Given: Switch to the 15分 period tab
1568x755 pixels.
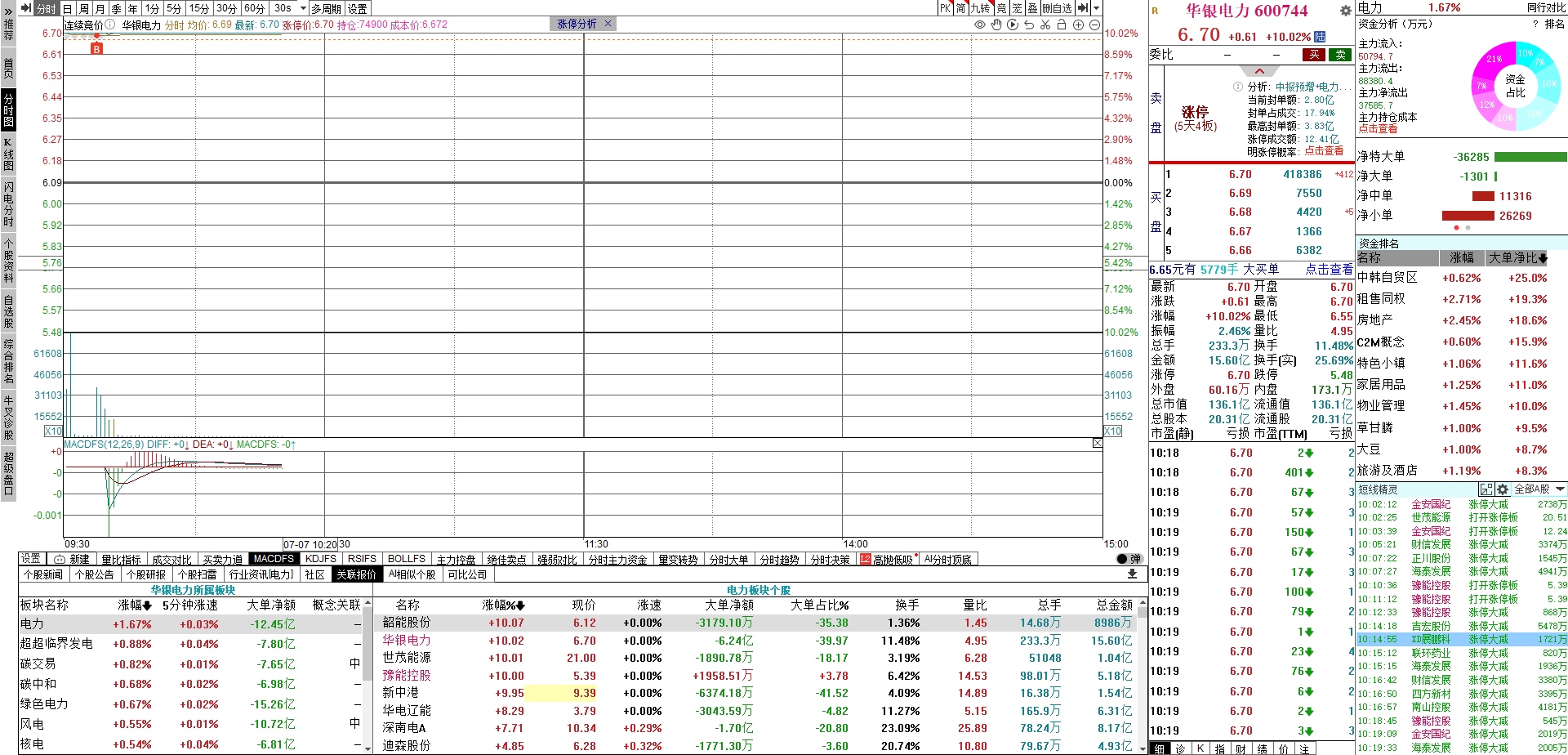Looking at the screenshot, I should tap(199, 8).
